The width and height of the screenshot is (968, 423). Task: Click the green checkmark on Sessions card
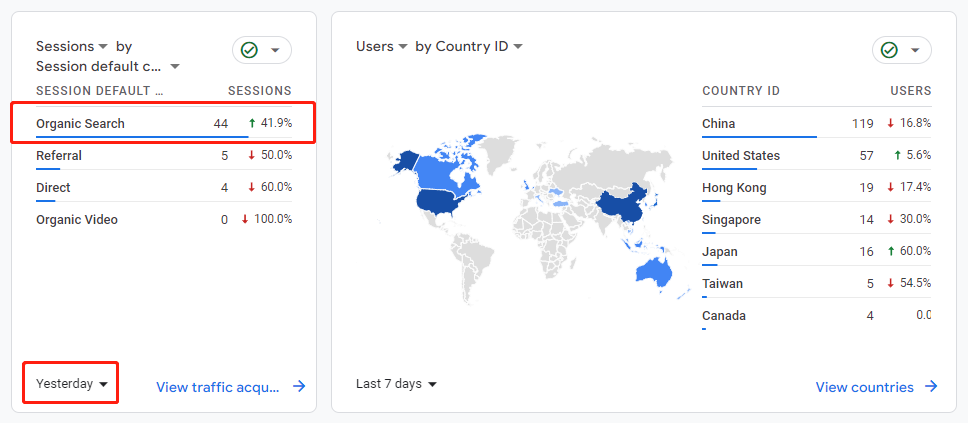(249, 50)
